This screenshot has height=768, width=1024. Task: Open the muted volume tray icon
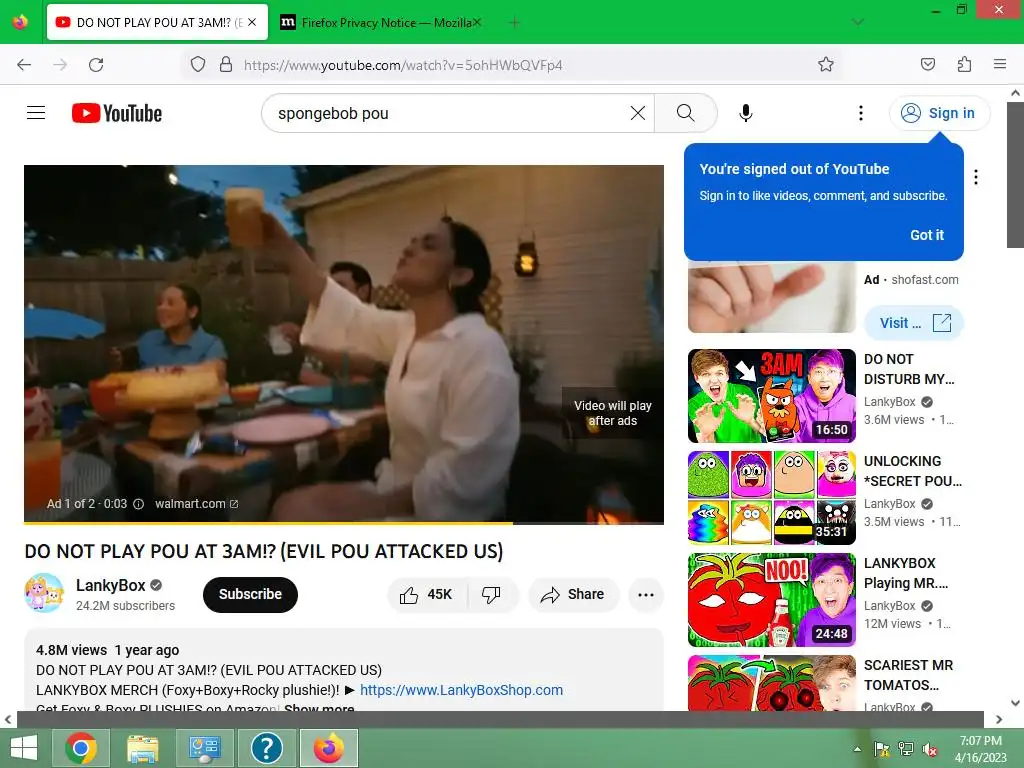(x=929, y=749)
